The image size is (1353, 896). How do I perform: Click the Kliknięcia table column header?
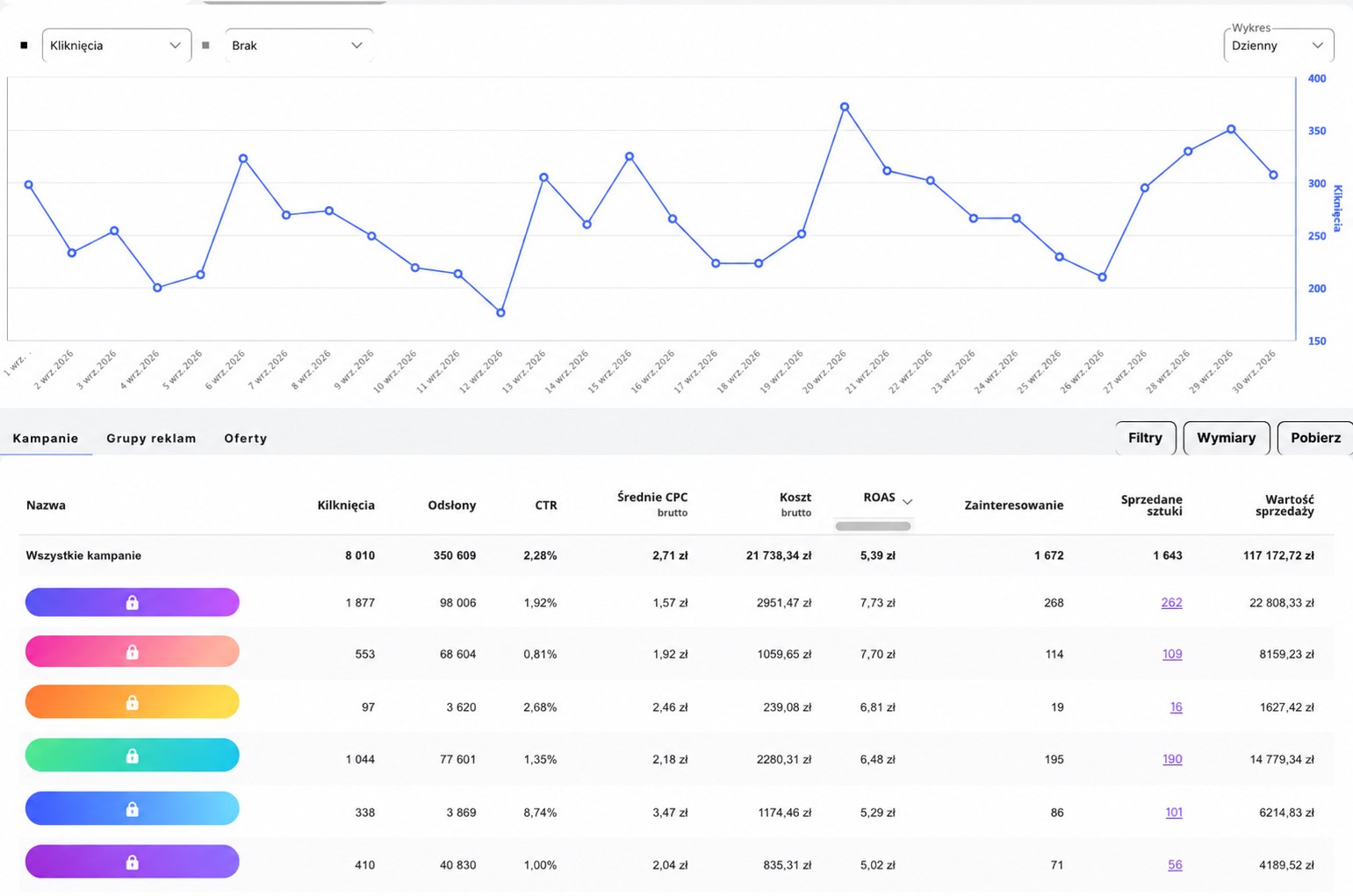point(346,505)
